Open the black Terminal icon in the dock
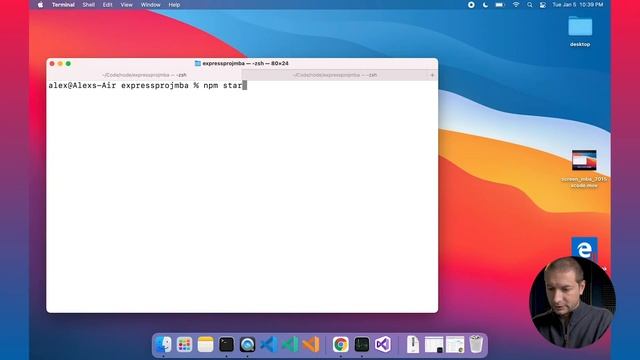640x360 pixels. tap(227, 344)
